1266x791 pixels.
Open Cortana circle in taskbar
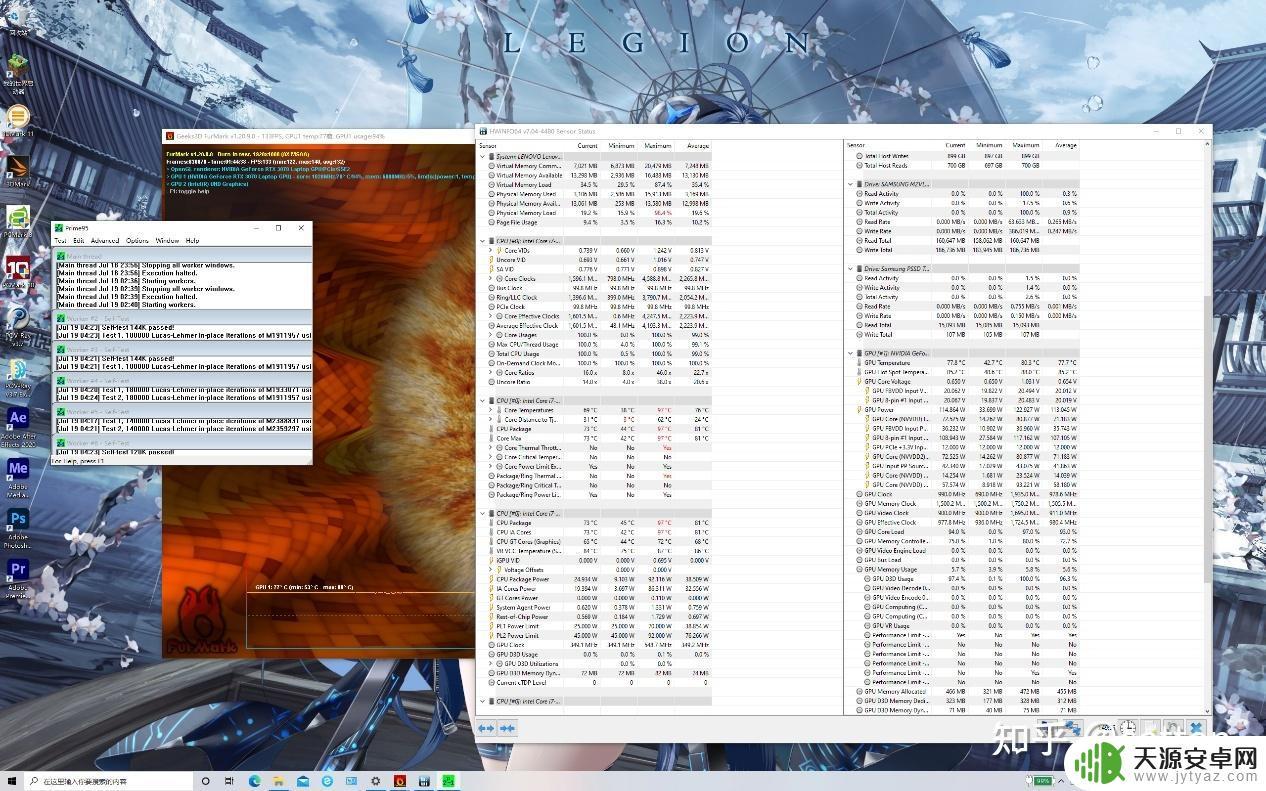pyautogui.click(x=205, y=780)
